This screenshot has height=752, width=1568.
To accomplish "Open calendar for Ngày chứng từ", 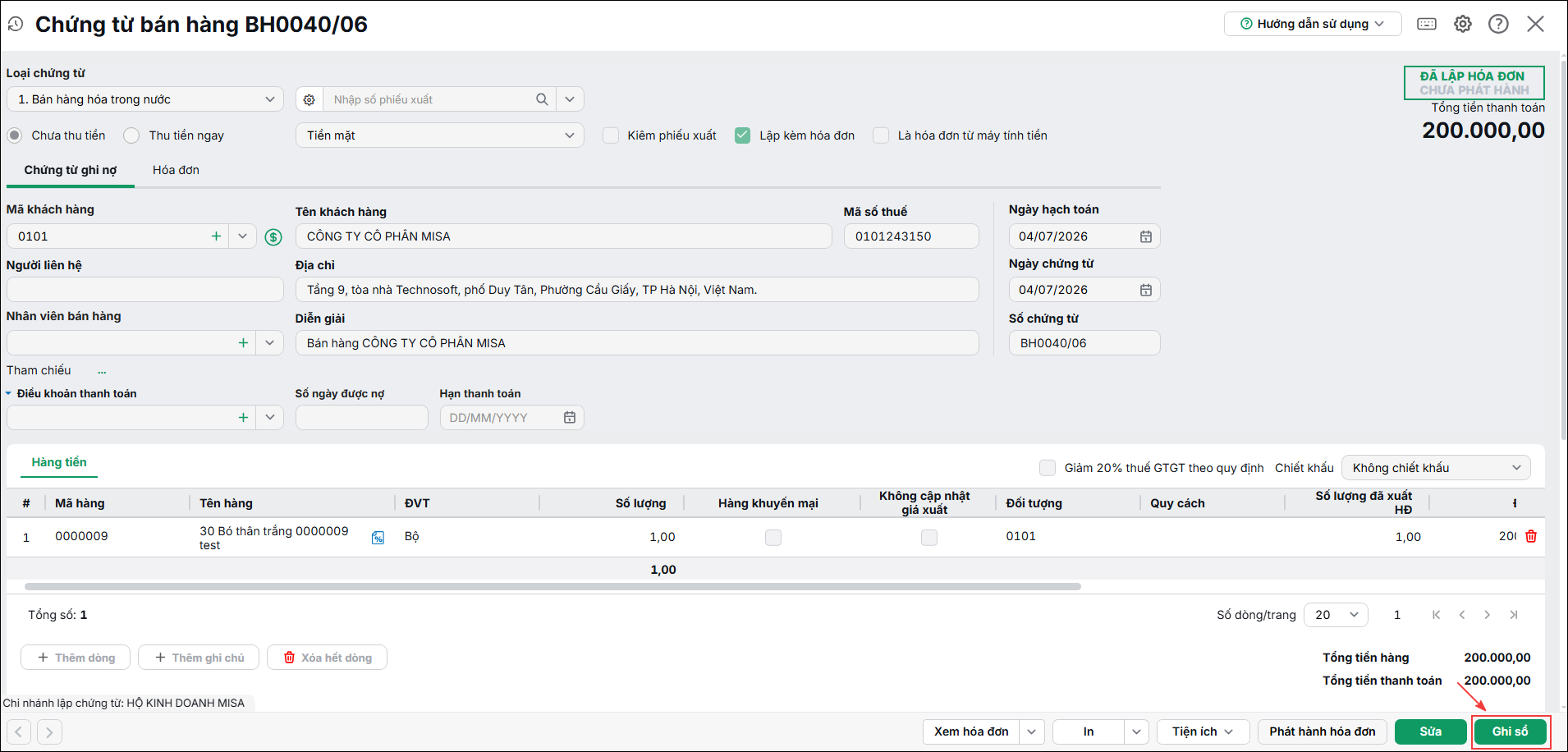I will pyautogui.click(x=1146, y=290).
